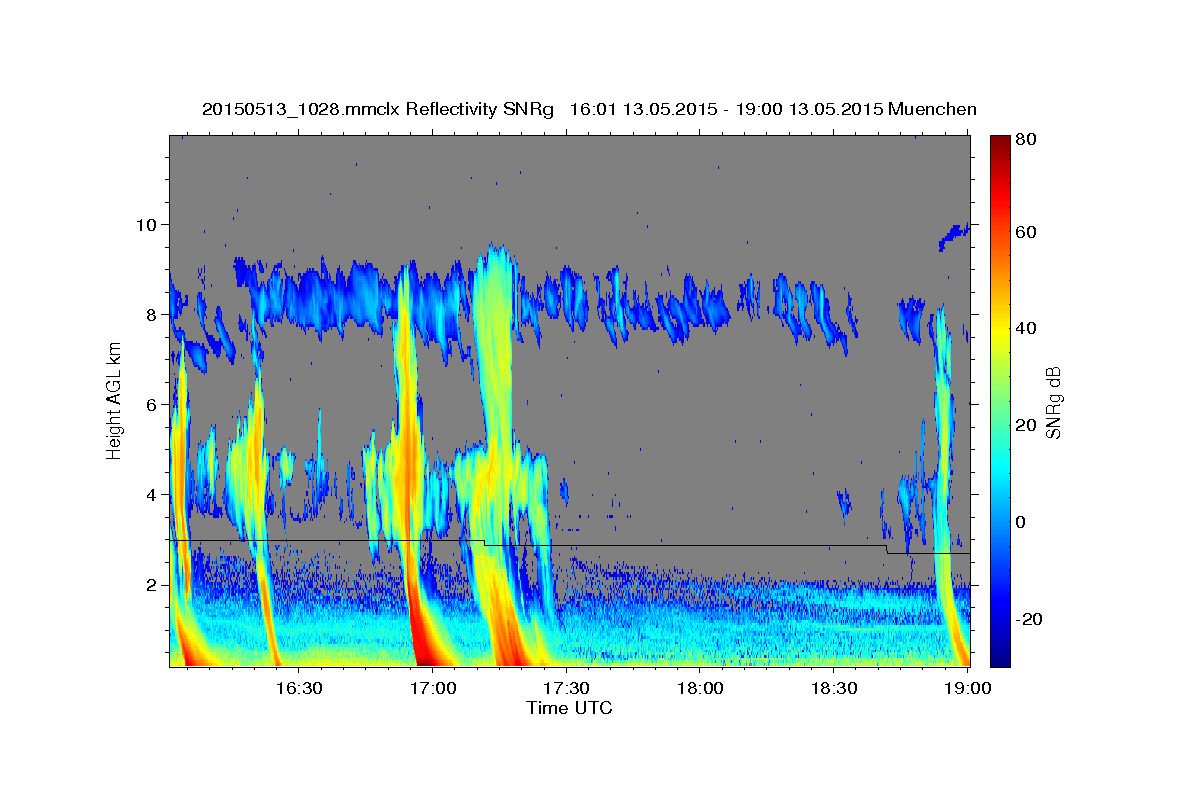This screenshot has height=800, width=1200.
Task: Click the 'Height AGL km' axis label
Action: [x=114, y=401]
